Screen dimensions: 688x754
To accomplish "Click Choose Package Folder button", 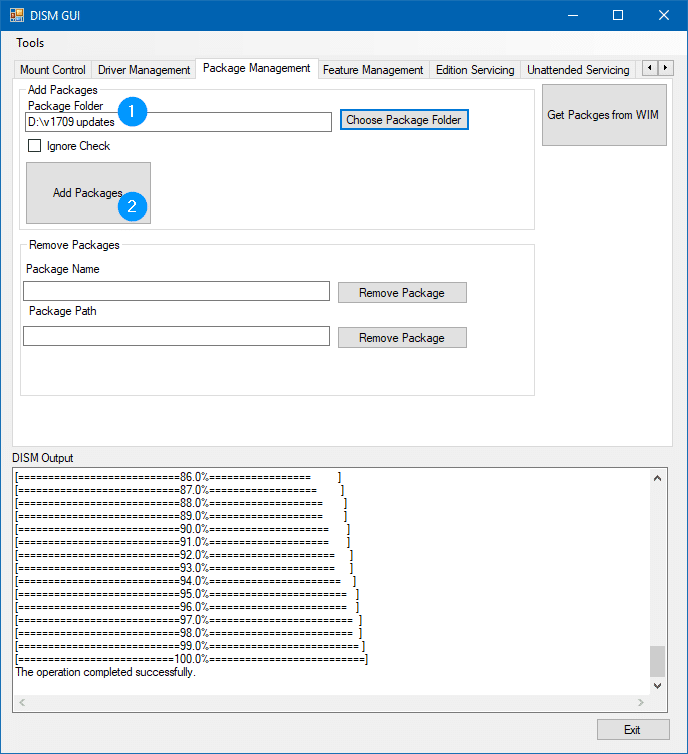I will click(404, 120).
